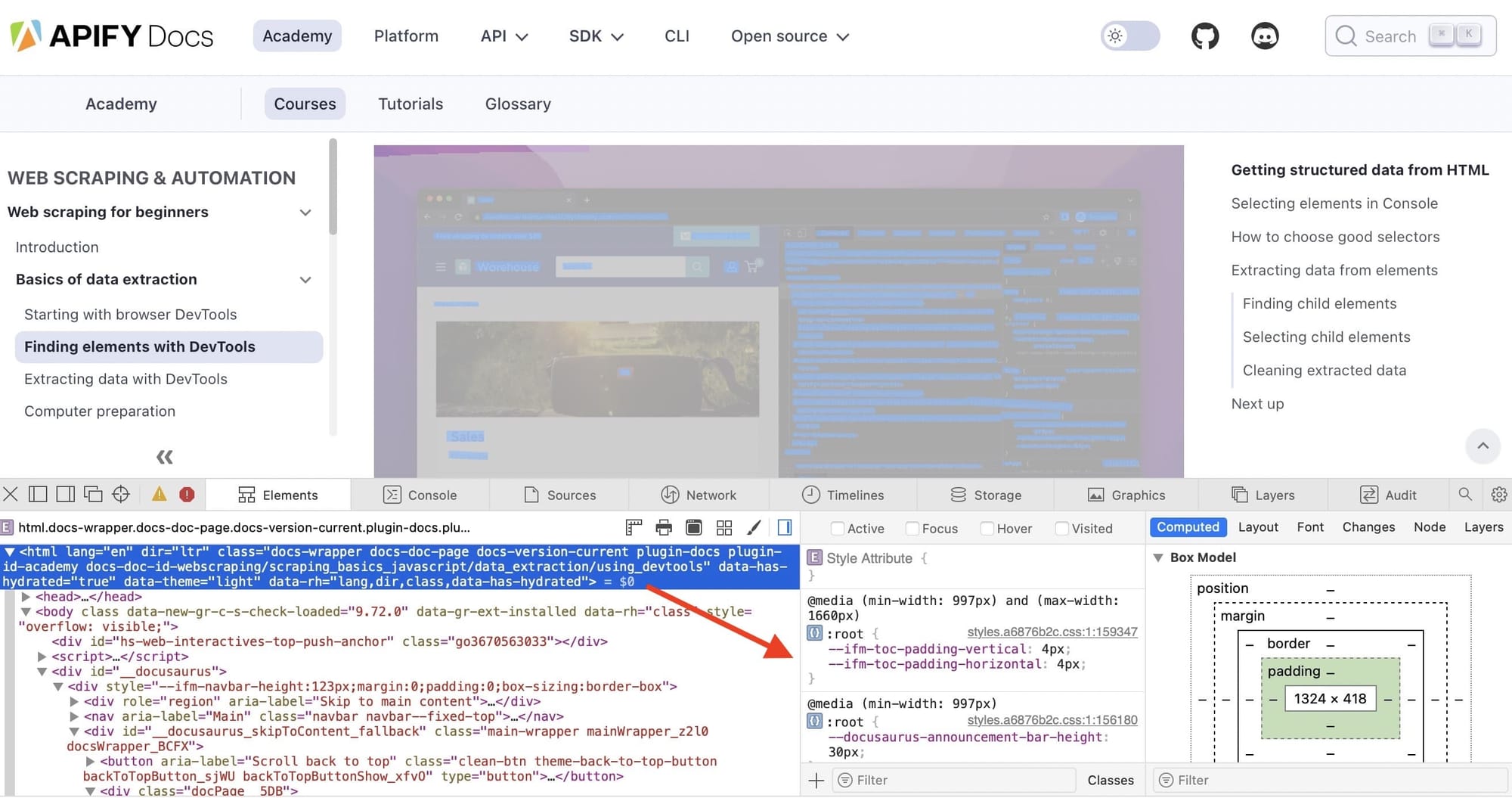
Task: Click the red error badge in inspector toolbar
Action: tap(187, 494)
